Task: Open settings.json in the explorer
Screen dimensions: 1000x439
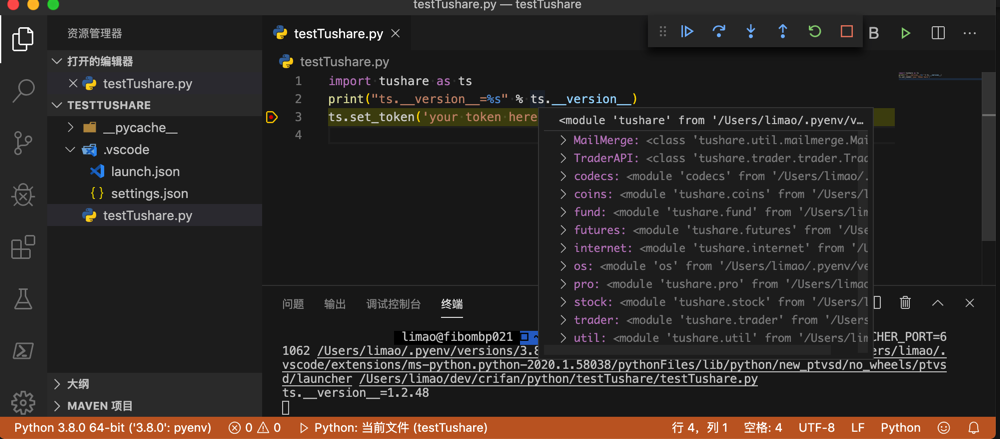Action: click(x=149, y=194)
